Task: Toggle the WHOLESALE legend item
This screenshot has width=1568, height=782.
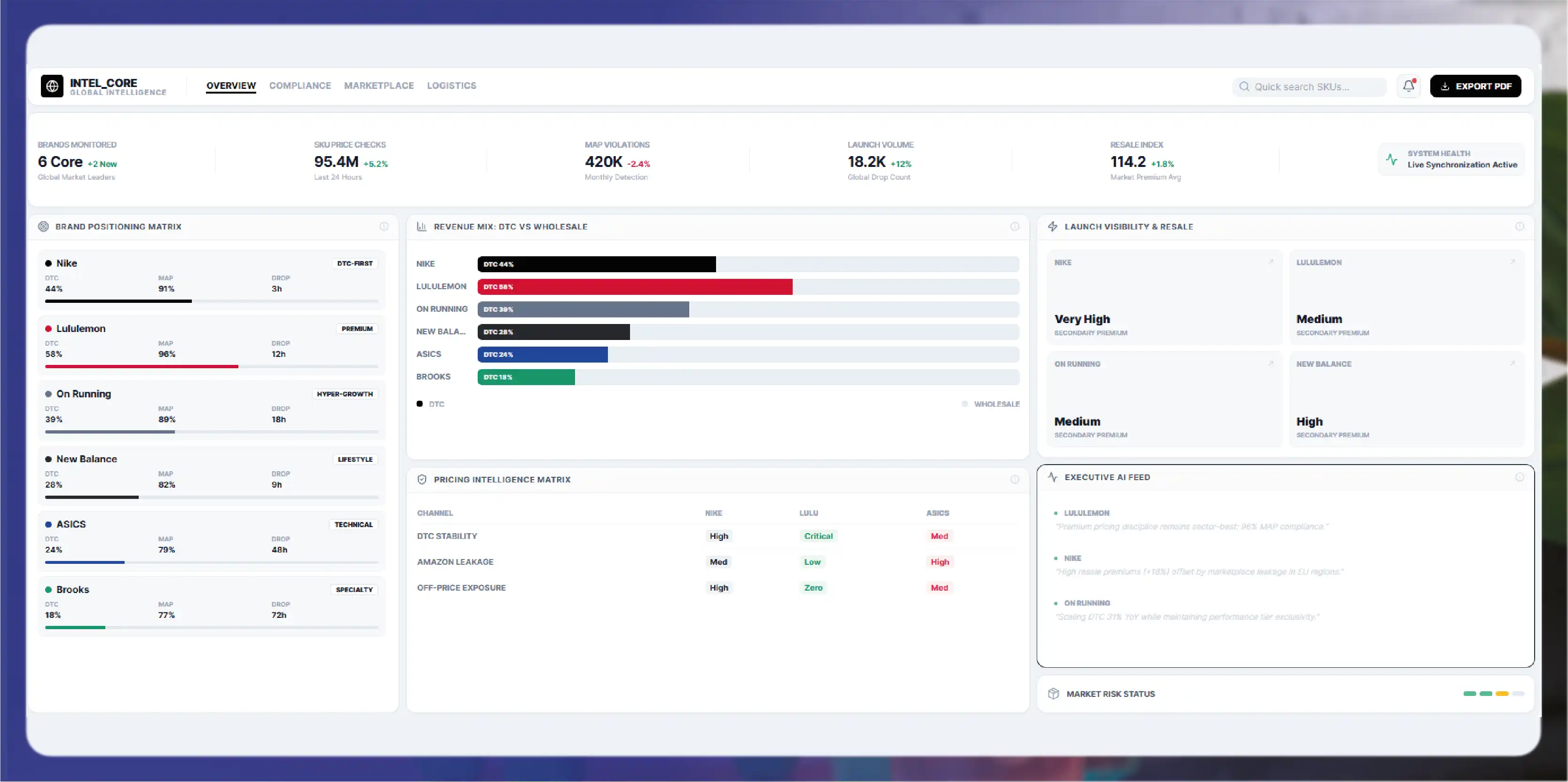Action: pyautogui.click(x=990, y=404)
